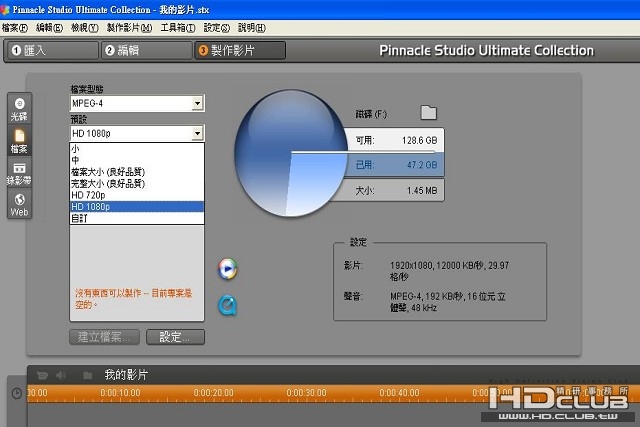Click the 磁碟 (F:) drive label
The image size is (640, 427).
click(x=371, y=114)
